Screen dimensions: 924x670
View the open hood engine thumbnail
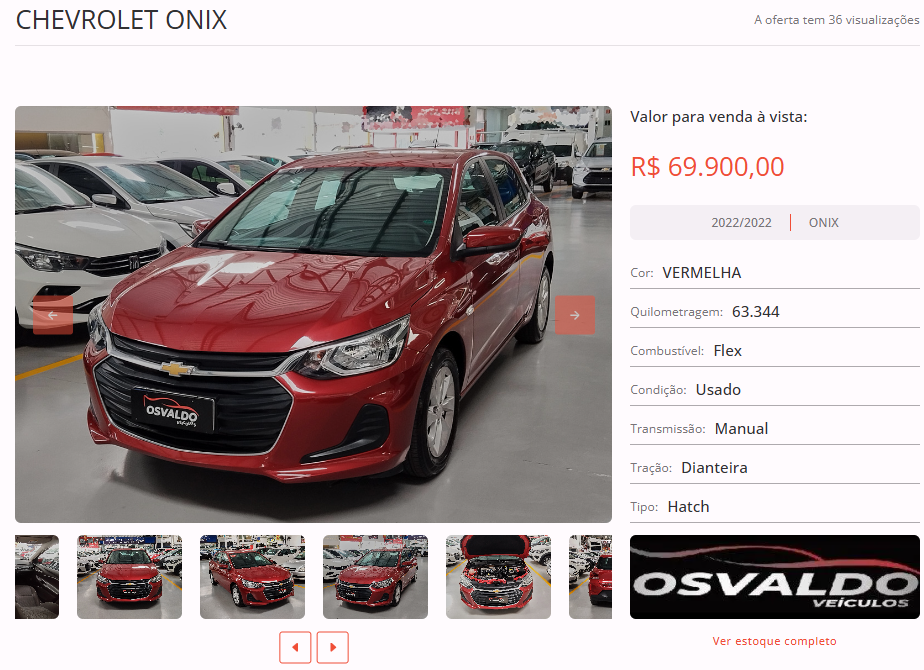[499, 577]
